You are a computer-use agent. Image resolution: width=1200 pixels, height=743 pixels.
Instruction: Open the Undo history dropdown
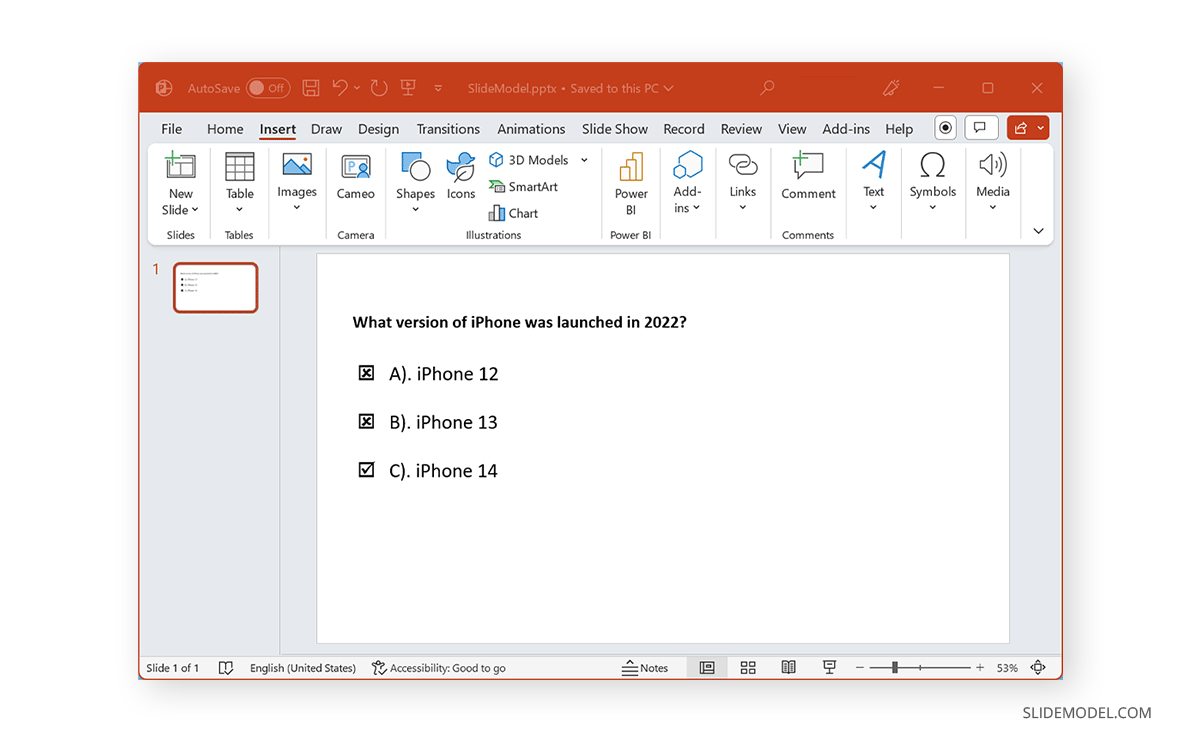357,88
